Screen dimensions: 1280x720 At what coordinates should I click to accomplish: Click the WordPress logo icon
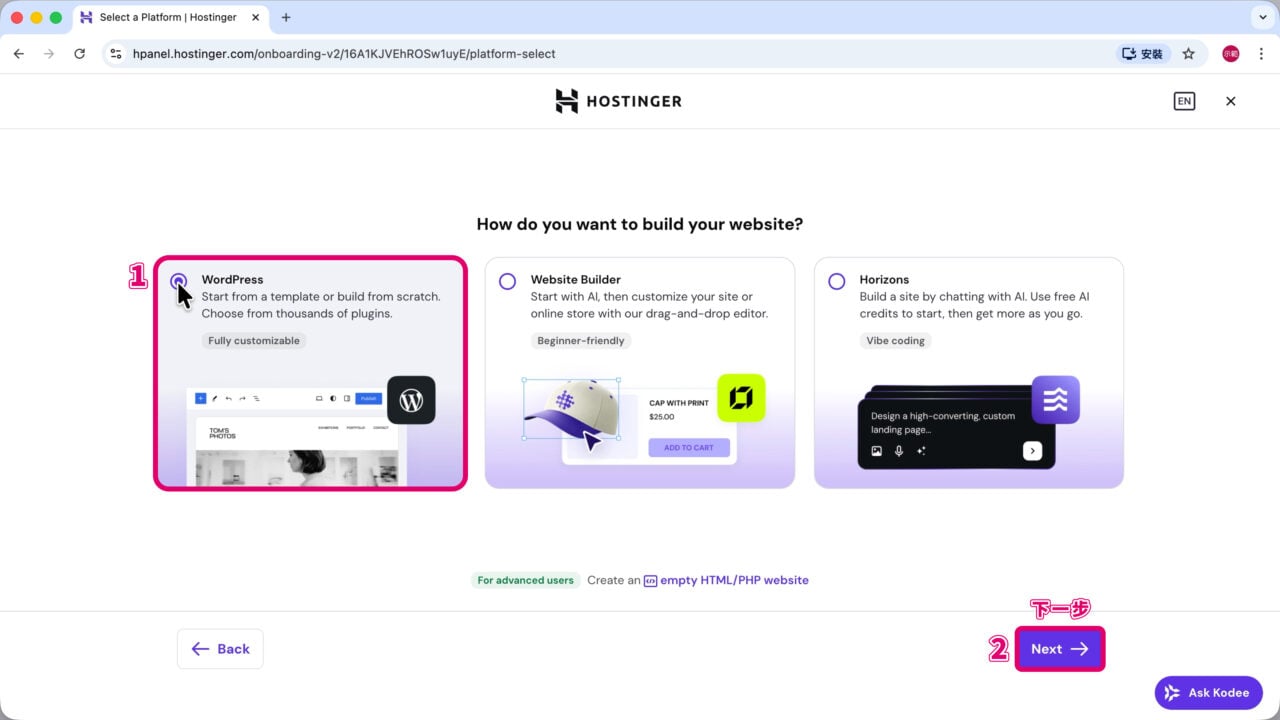(x=411, y=400)
